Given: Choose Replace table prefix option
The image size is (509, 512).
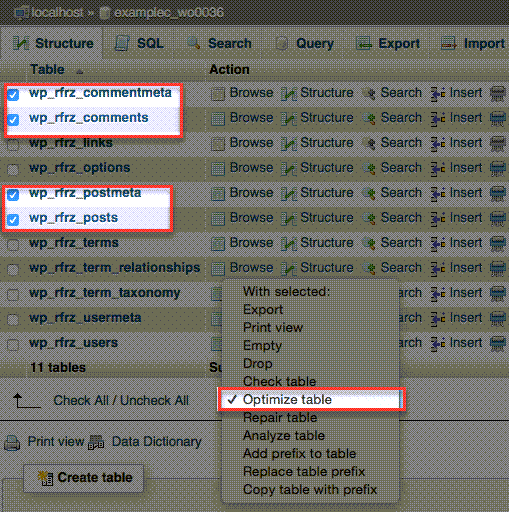Looking at the screenshot, I should point(311,471).
